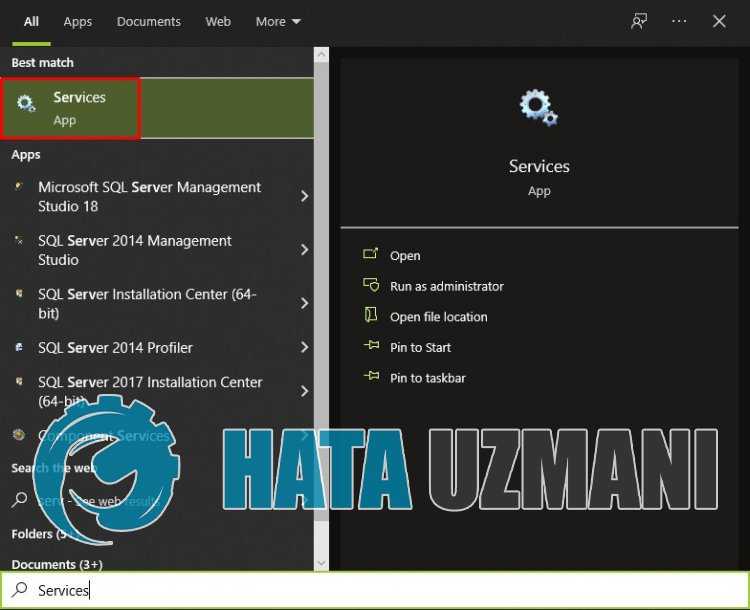Close the search panel with the X

tap(719, 21)
